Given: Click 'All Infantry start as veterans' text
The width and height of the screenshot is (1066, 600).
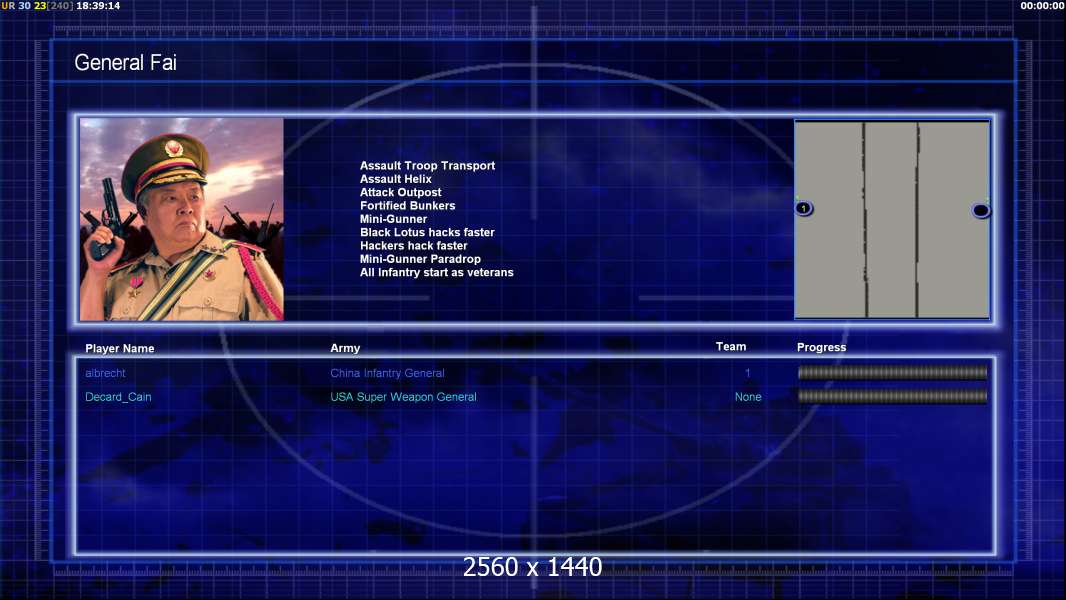Looking at the screenshot, I should 437,272.
